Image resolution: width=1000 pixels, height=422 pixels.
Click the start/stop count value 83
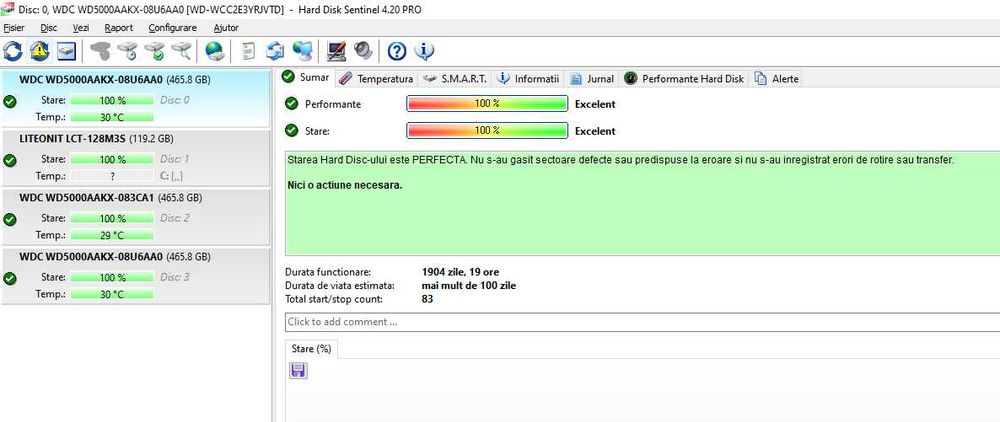click(427, 298)
